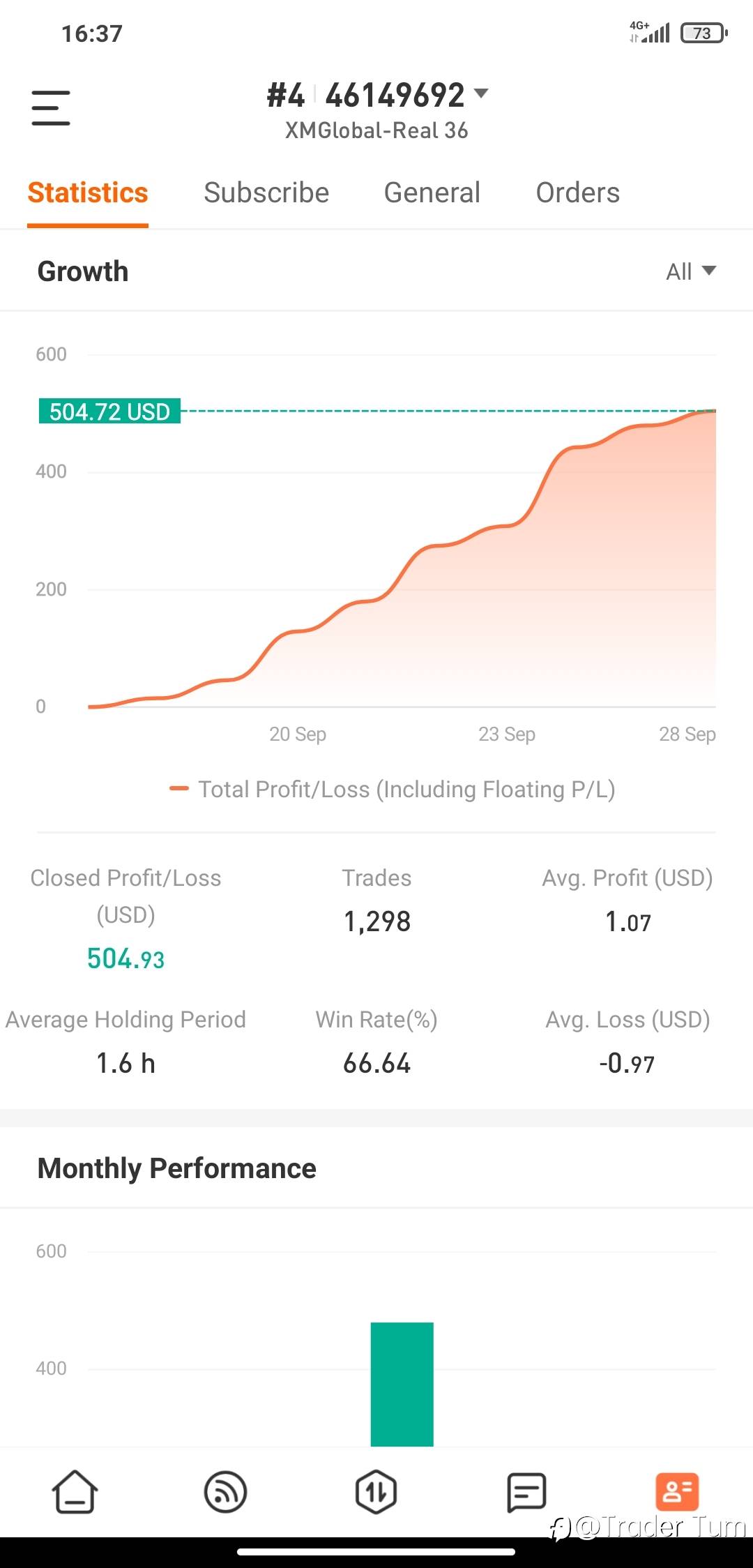Switch to the Subscribe tab
The height and width of the screenshot is (1568, 753).
click(x=266, y=193)
